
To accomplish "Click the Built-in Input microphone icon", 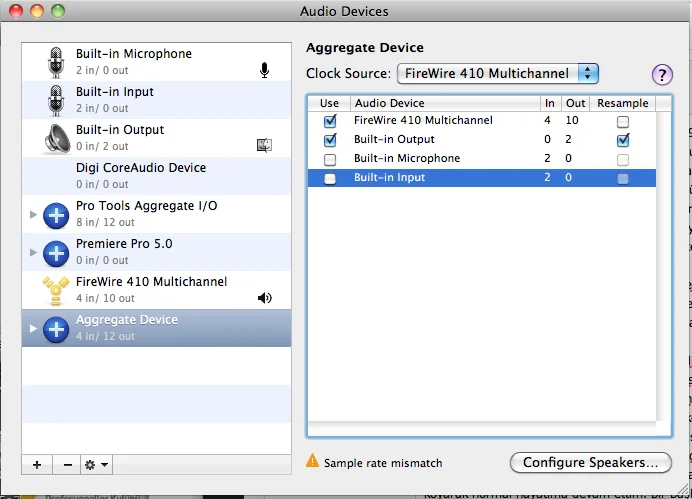I will point(56,101).
